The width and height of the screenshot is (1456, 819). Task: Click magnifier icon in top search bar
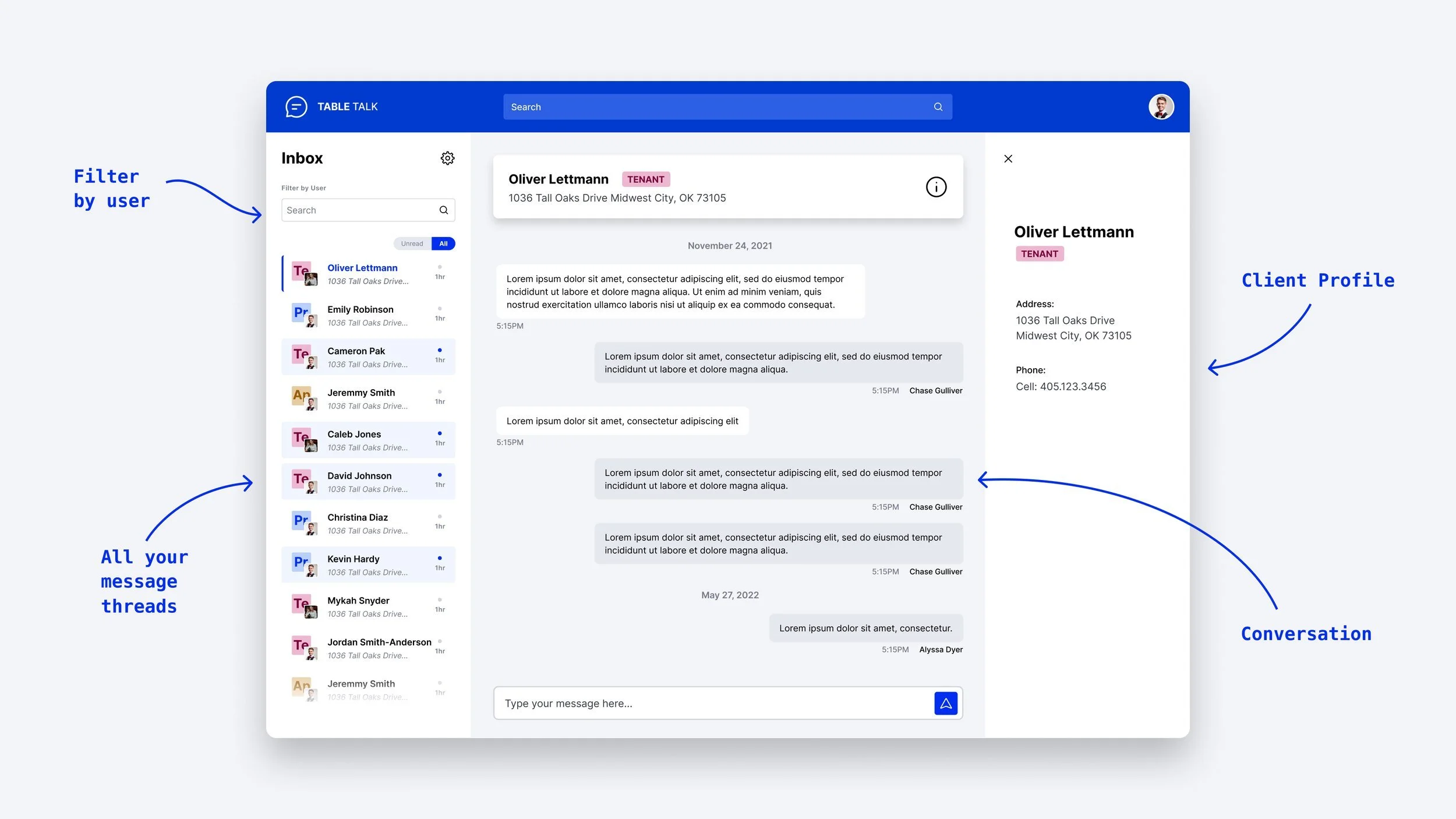click(938, 107)
